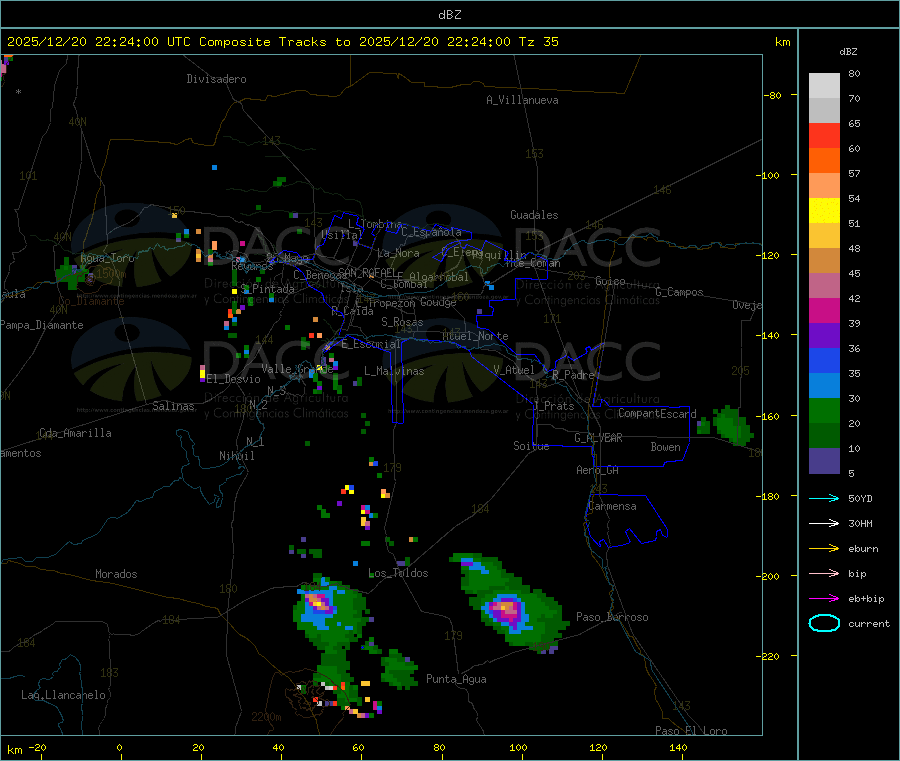Click the 'dBZ' title at top center
Image resolution: width=900 pixels, height=761 pixels.
tap(449, 15)
